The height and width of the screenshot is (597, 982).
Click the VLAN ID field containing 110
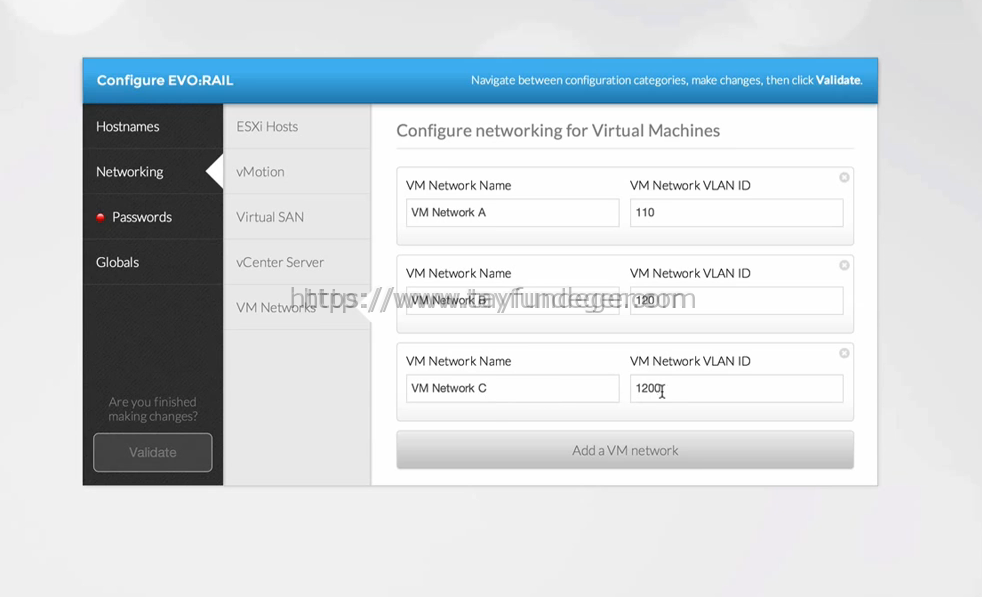(736, 213)
